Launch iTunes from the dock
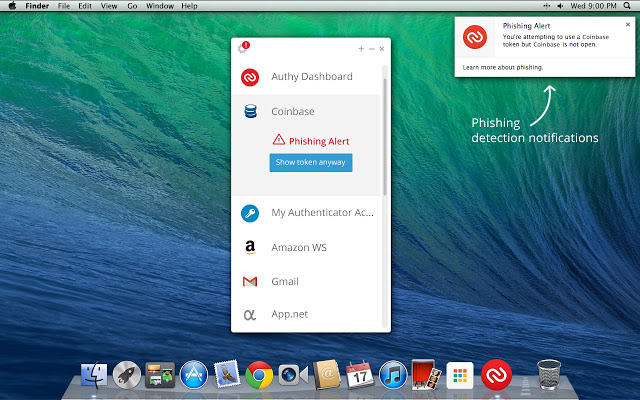Screen dimensions: 640x400 tap(393, 375)
